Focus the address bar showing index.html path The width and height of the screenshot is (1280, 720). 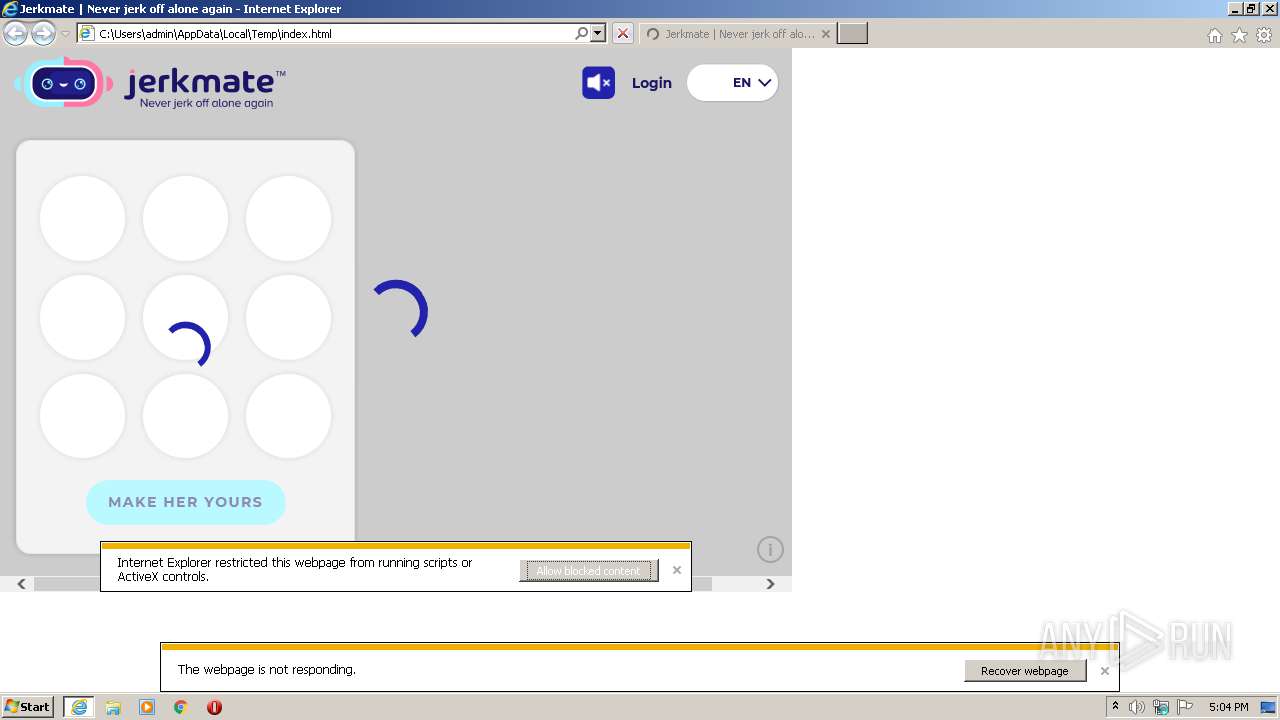(x=325, y=33)
